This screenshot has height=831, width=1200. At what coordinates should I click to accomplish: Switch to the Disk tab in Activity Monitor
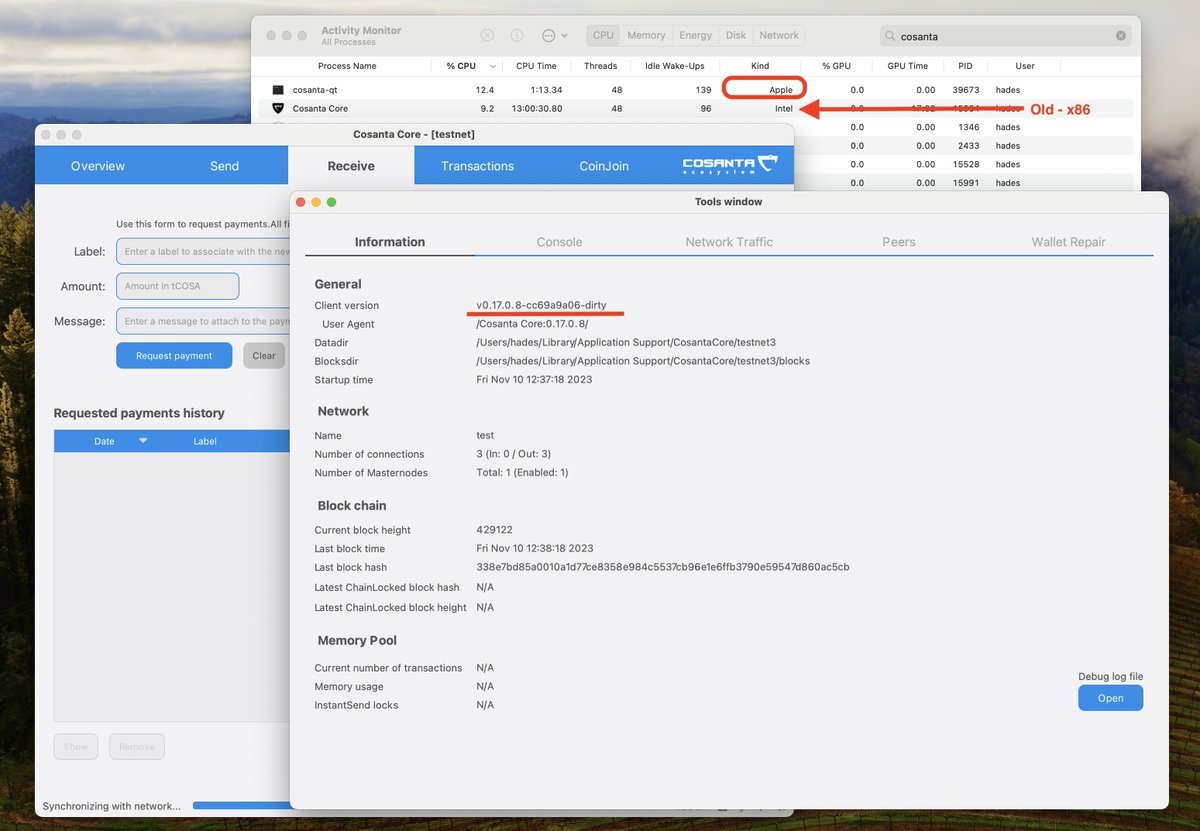736,35
